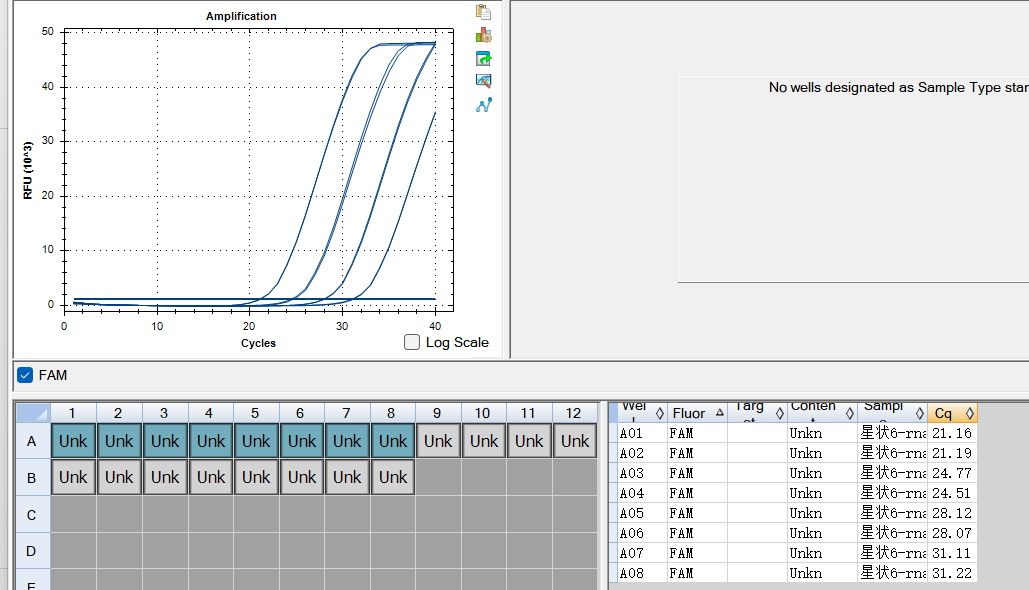Toggle well A9 Unk

438,441
